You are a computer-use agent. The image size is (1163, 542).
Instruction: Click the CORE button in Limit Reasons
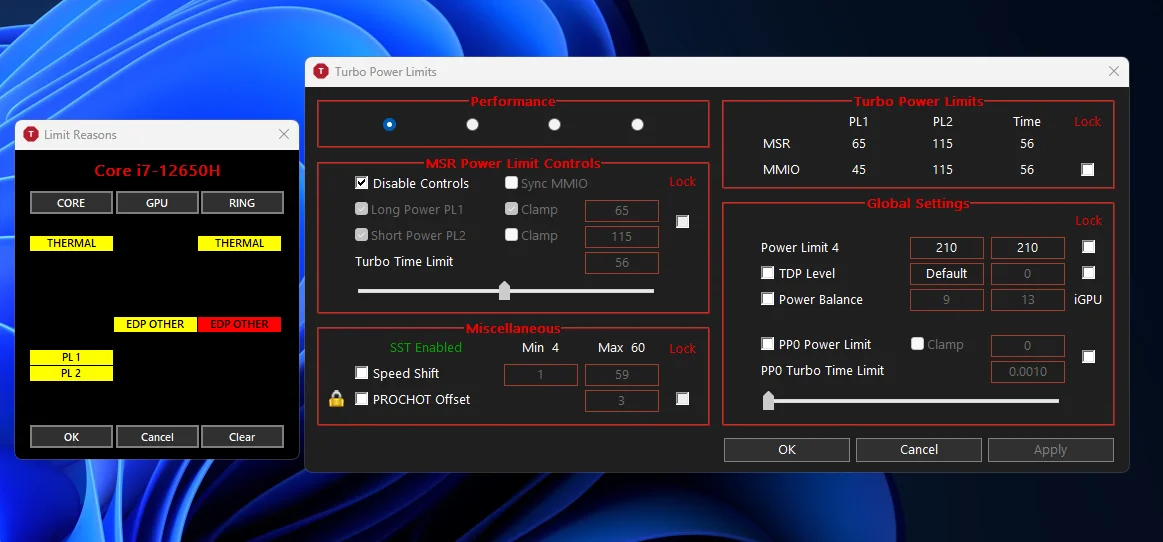71,202
